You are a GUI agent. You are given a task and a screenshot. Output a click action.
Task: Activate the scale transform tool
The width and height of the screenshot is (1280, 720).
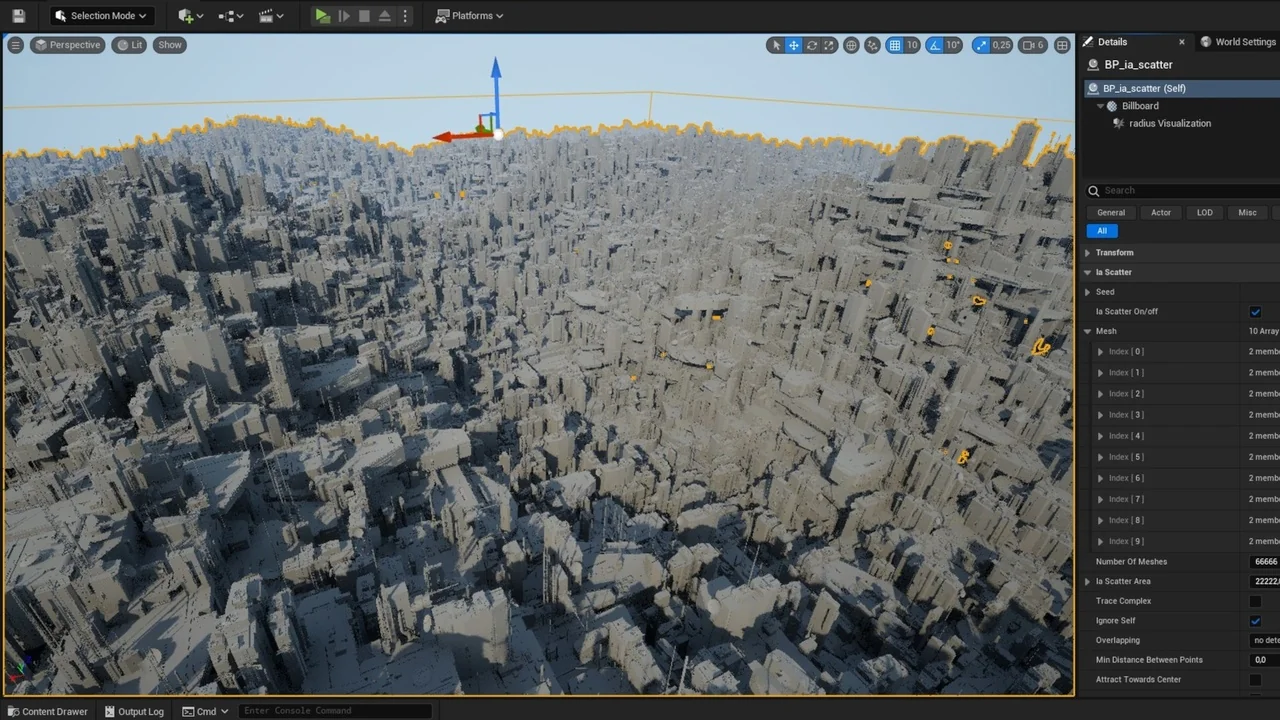tap(829, 45)
